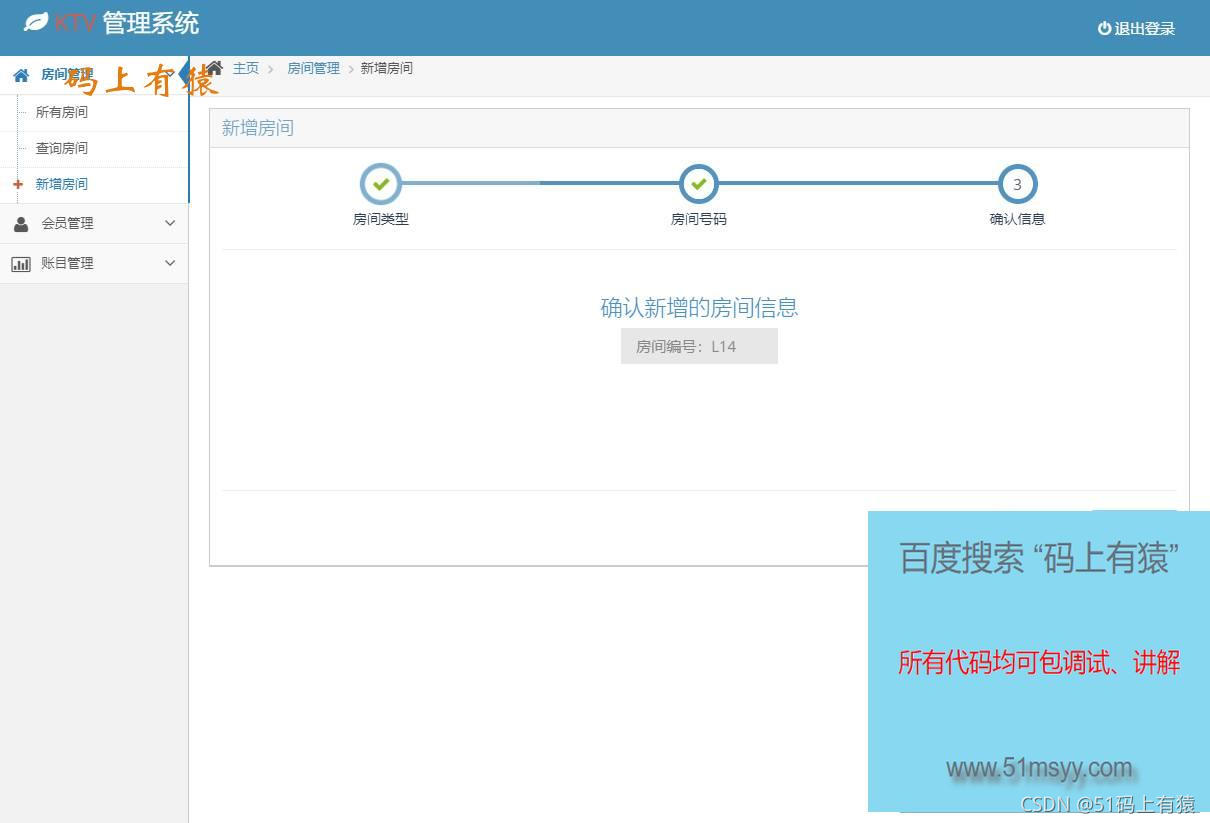Click the 房间编号：L14 info box
This screenshot has width=1210, height=823.
(699, 346)
